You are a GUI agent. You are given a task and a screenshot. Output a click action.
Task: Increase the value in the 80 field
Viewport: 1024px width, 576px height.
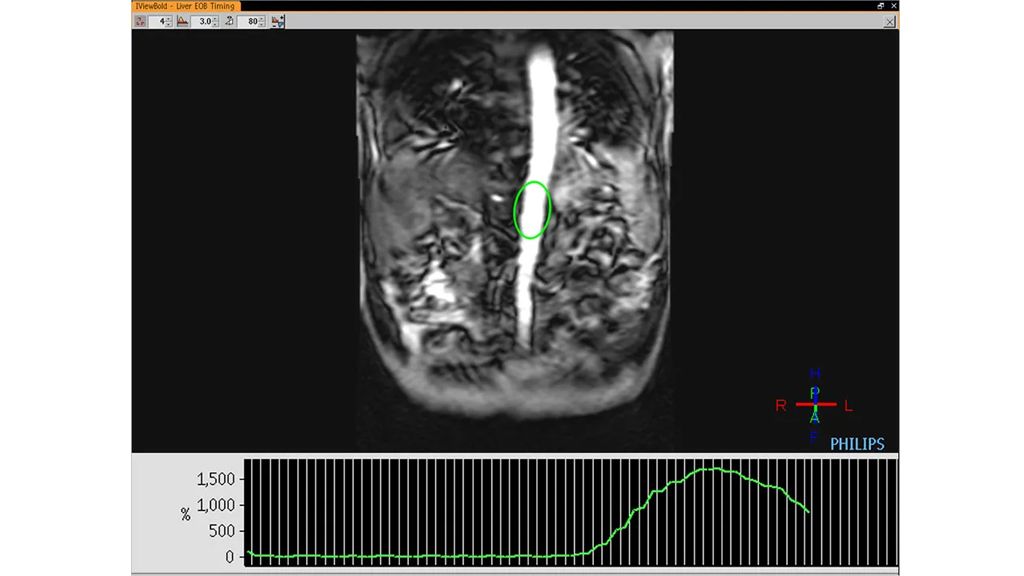(x=263, y=19)
